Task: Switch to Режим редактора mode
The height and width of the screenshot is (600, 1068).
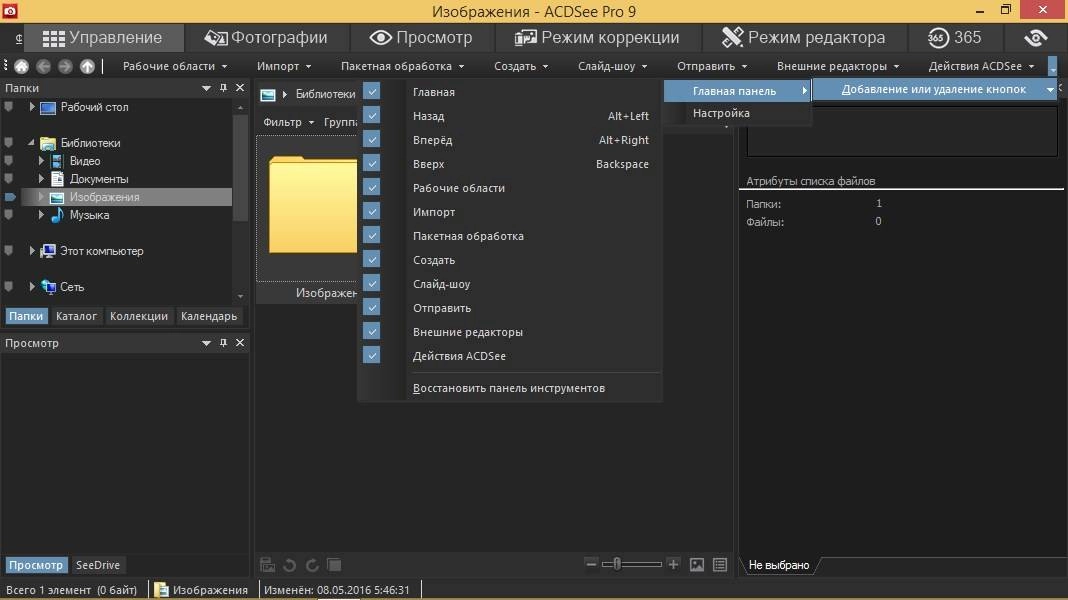Action: coord(804,37)
